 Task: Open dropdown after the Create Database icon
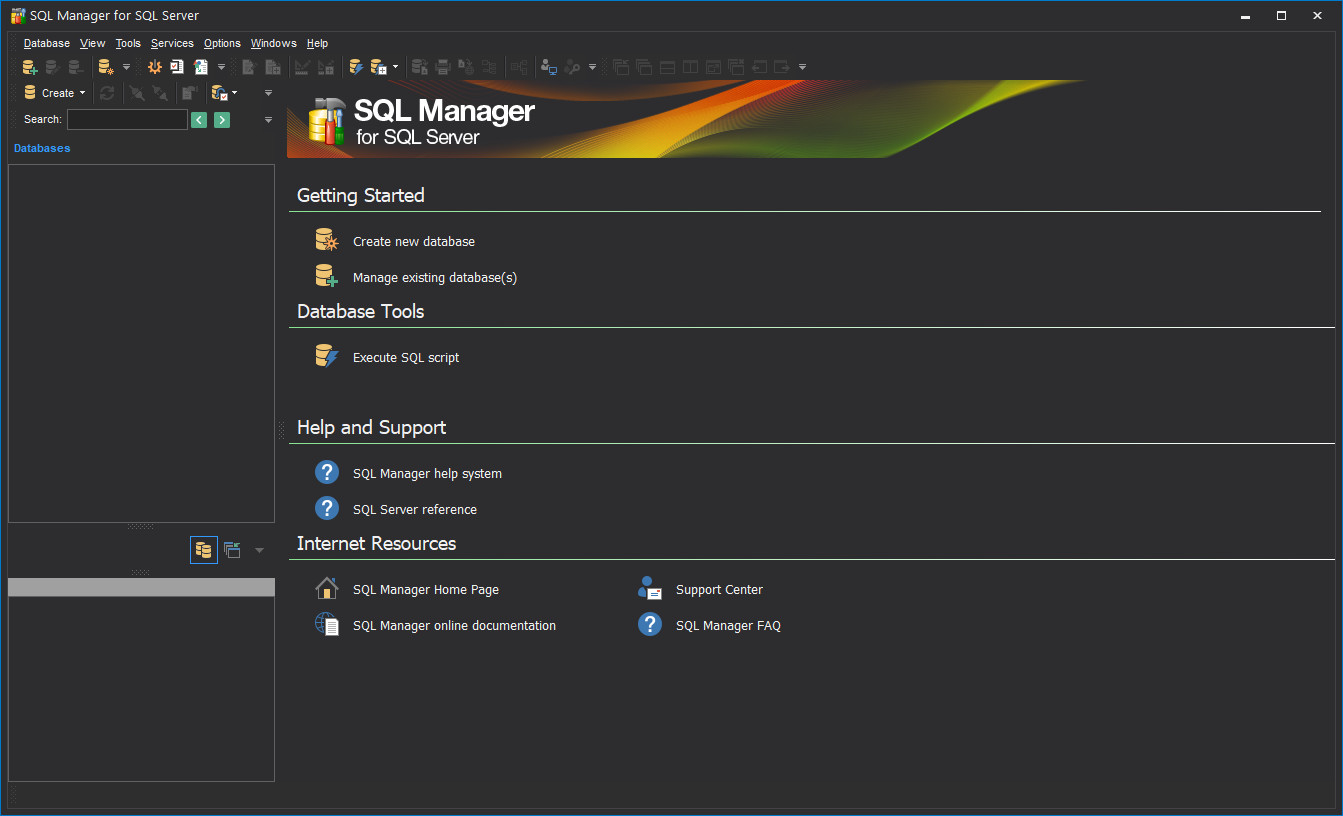(126, 67)
